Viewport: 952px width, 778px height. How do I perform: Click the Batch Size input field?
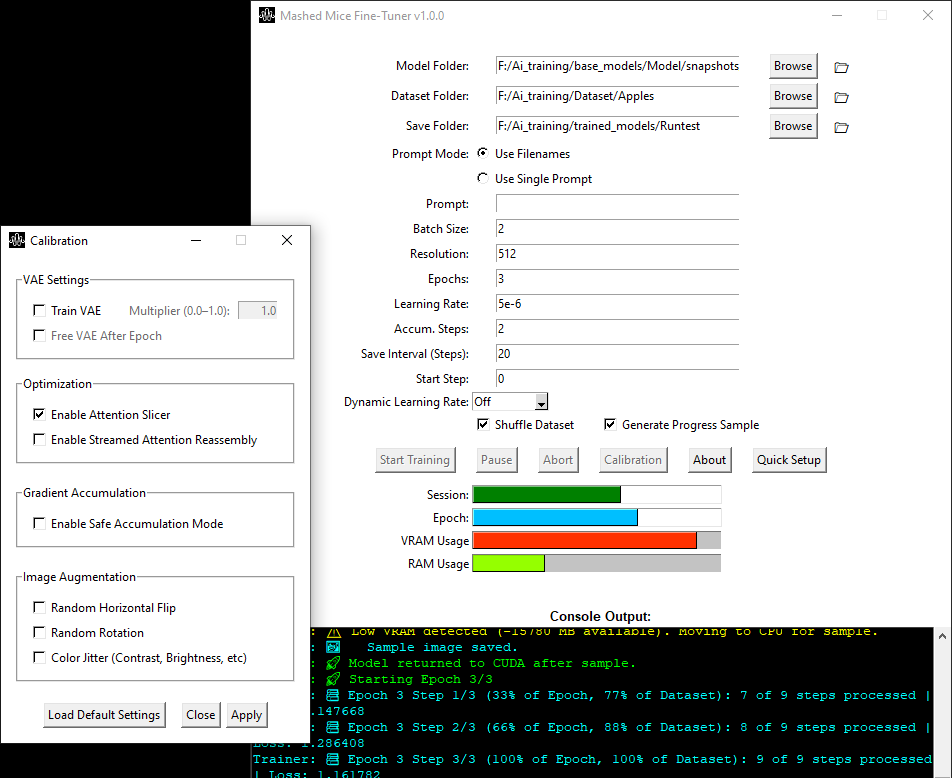tap(617, 228)
